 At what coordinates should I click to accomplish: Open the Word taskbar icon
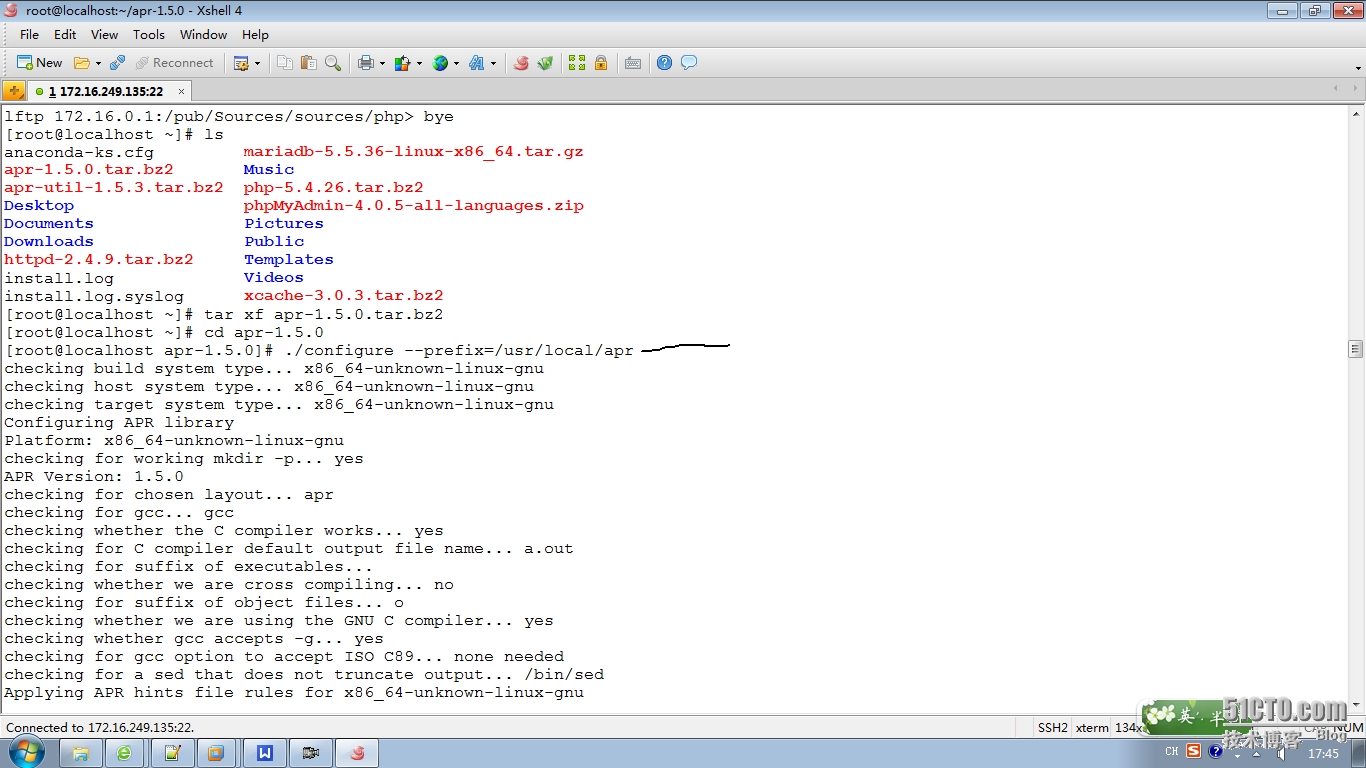(x=265, y=753)
